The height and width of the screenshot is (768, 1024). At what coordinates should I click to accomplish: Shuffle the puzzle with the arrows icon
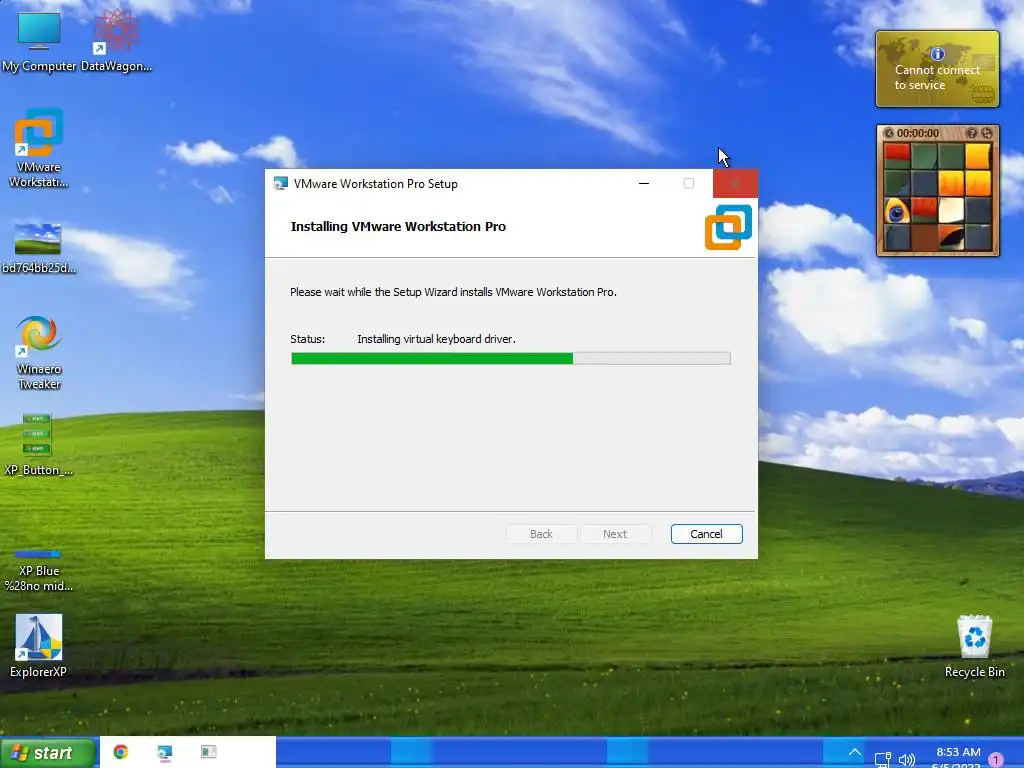(x=987, y=133)
